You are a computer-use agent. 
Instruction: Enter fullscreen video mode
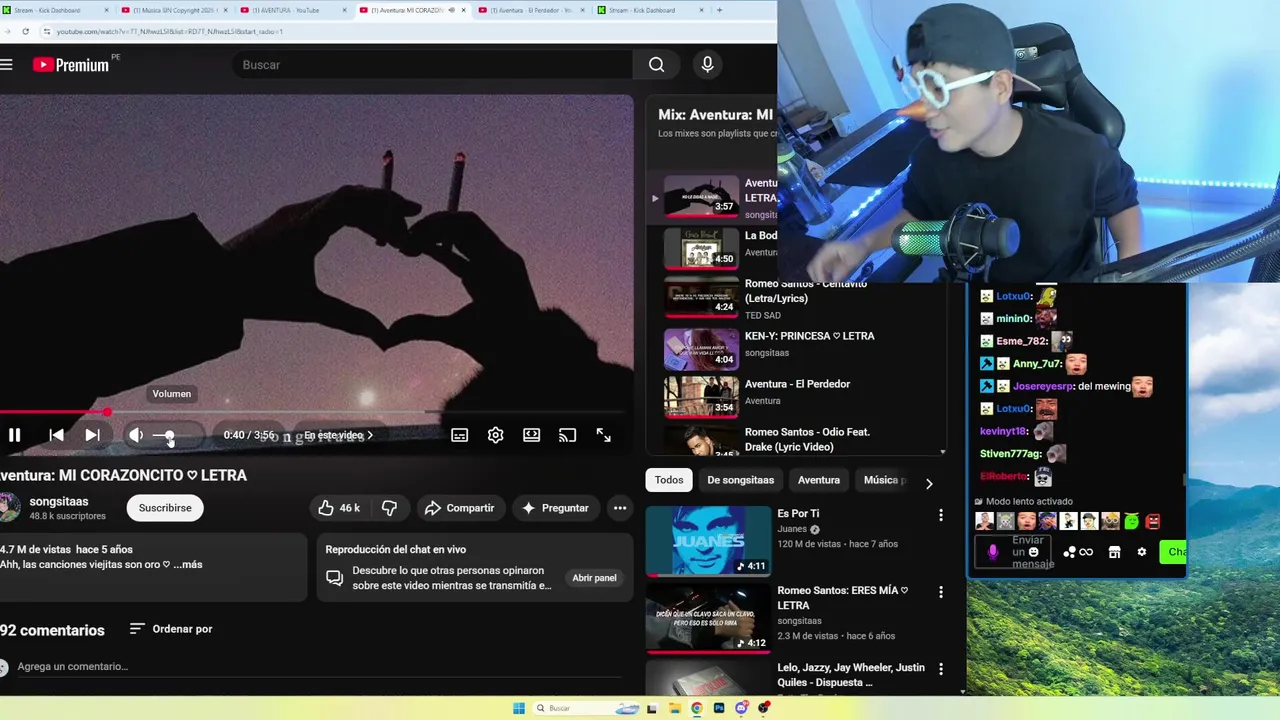click(603, 435)
